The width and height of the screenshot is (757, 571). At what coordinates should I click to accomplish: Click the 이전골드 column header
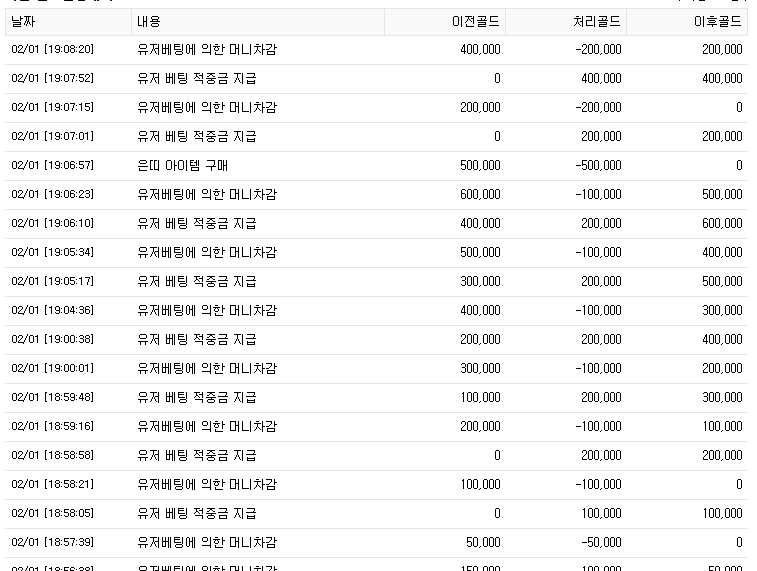(445, 22)
